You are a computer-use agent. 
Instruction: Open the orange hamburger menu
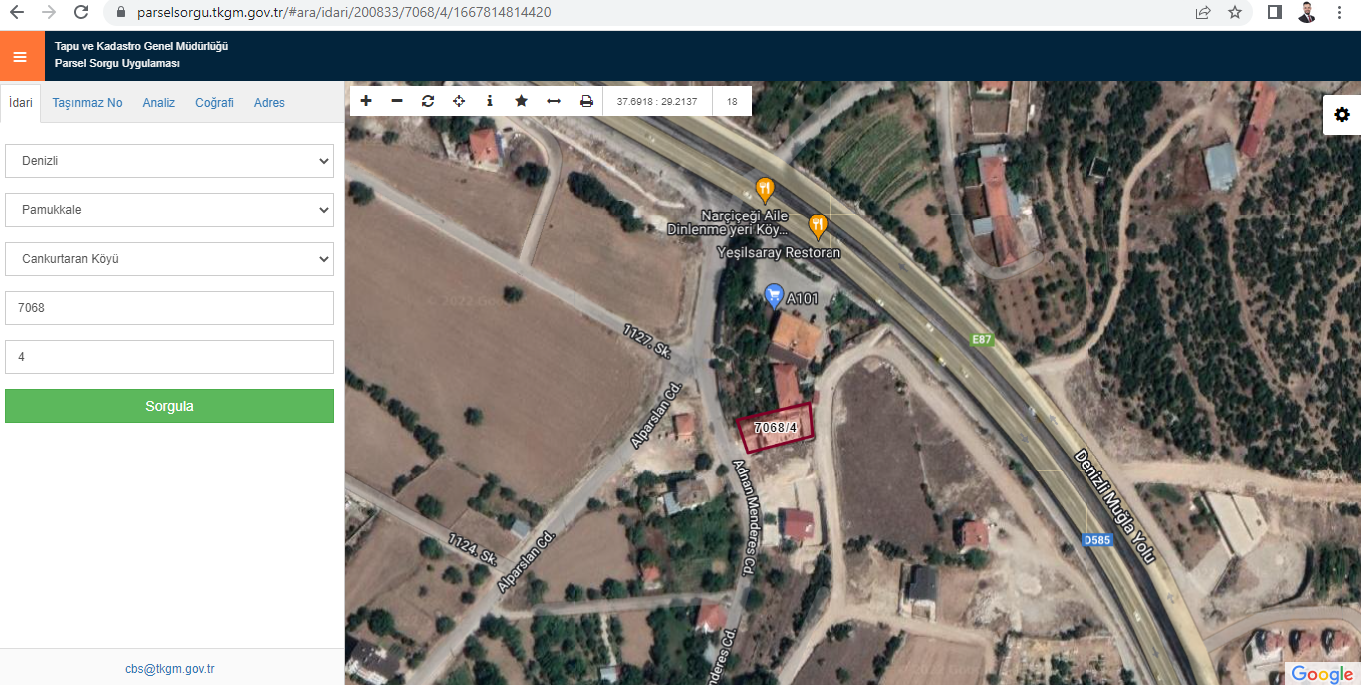tap(20, 56)
